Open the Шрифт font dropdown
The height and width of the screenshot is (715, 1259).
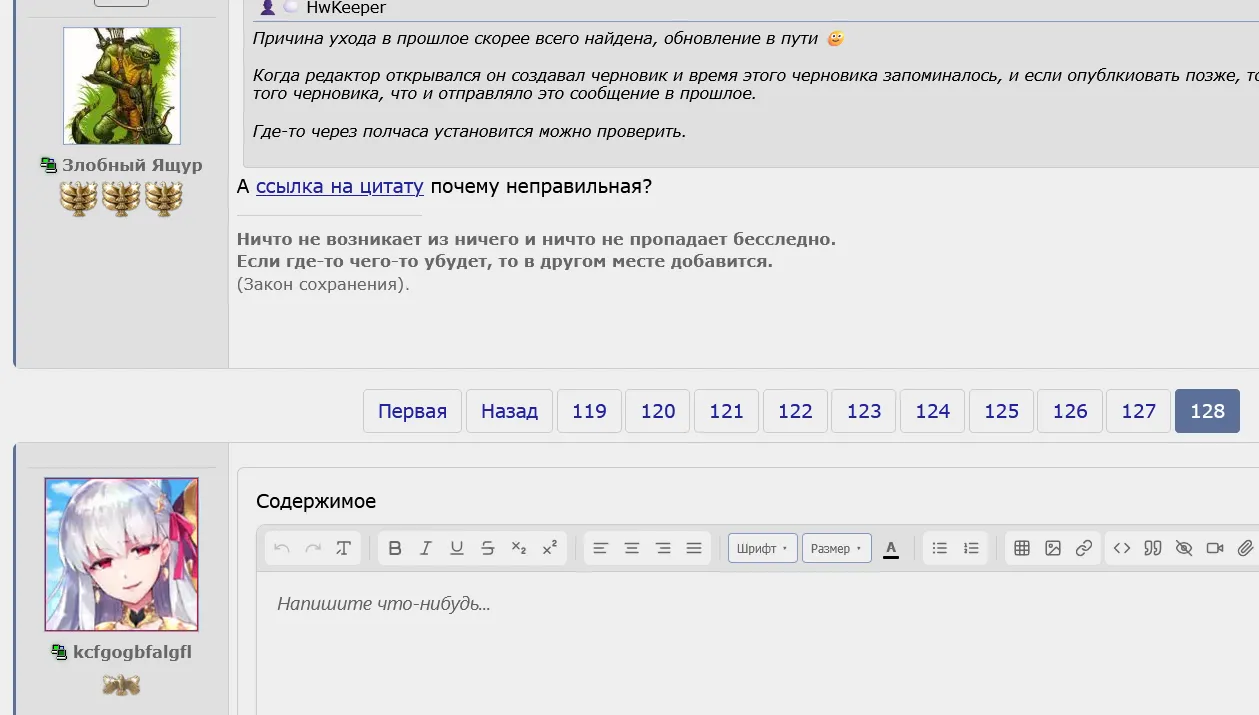coord(763,548)
